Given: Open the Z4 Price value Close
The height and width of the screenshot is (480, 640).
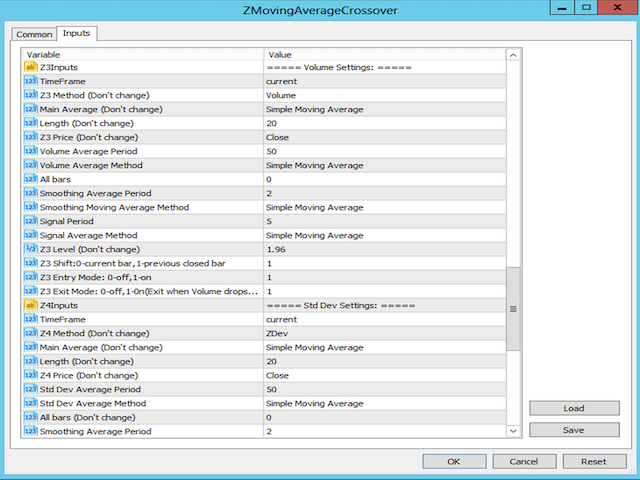Looking at the screenshot, I should (x=385, y=375).
